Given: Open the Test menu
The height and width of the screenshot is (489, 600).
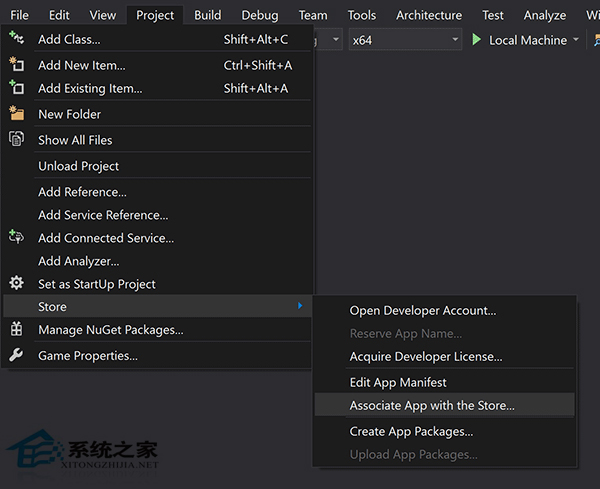Looking at the screenshot, I should [x=493, y=15].
